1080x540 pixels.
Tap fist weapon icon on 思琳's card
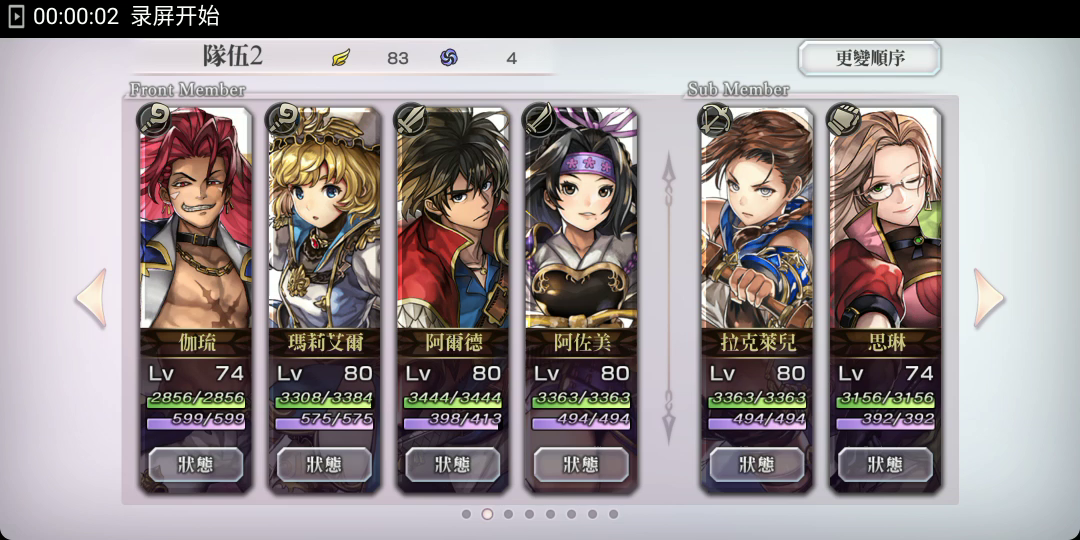point(841,119)
